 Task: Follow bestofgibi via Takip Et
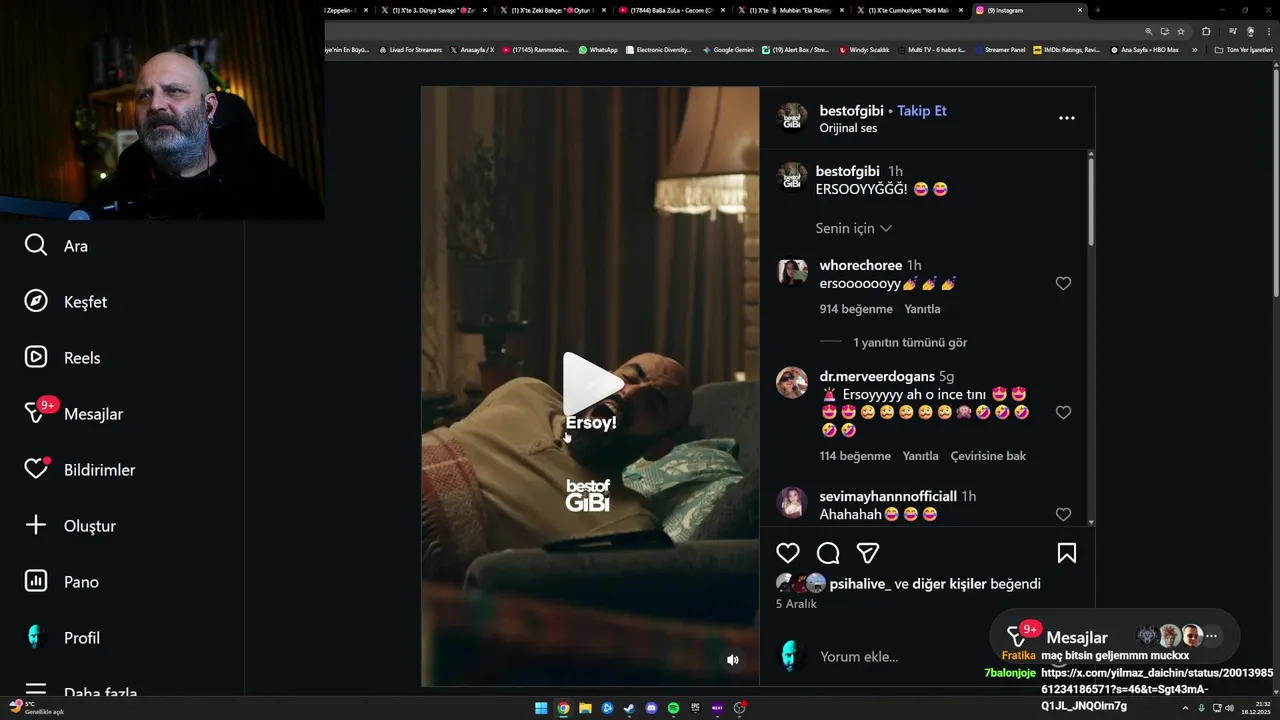[x=922, y=111]
